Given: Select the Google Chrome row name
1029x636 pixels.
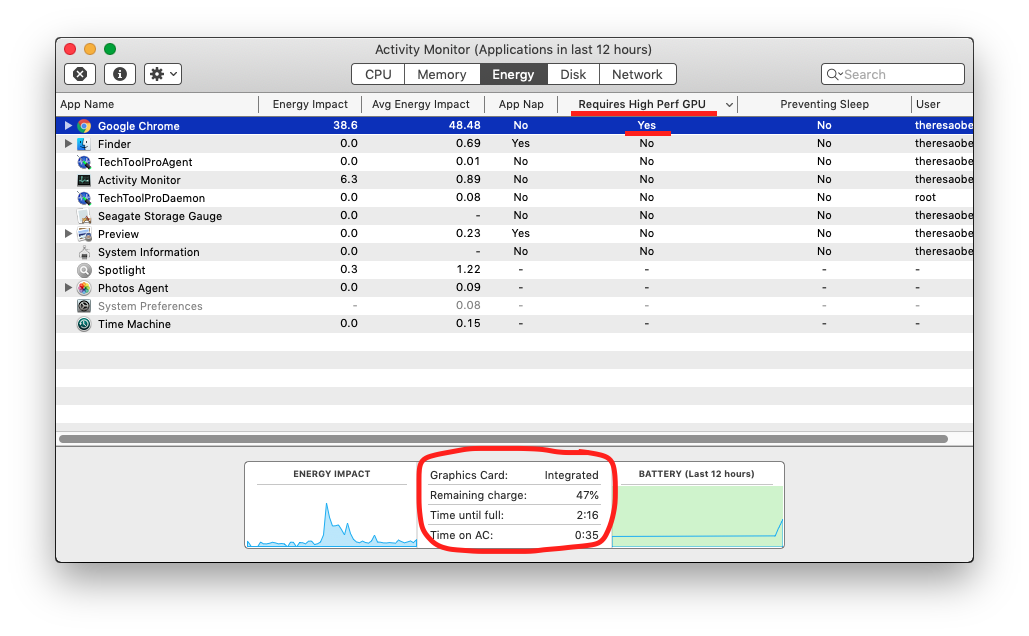Looking at the screenshot, I should tap(138, 126).
